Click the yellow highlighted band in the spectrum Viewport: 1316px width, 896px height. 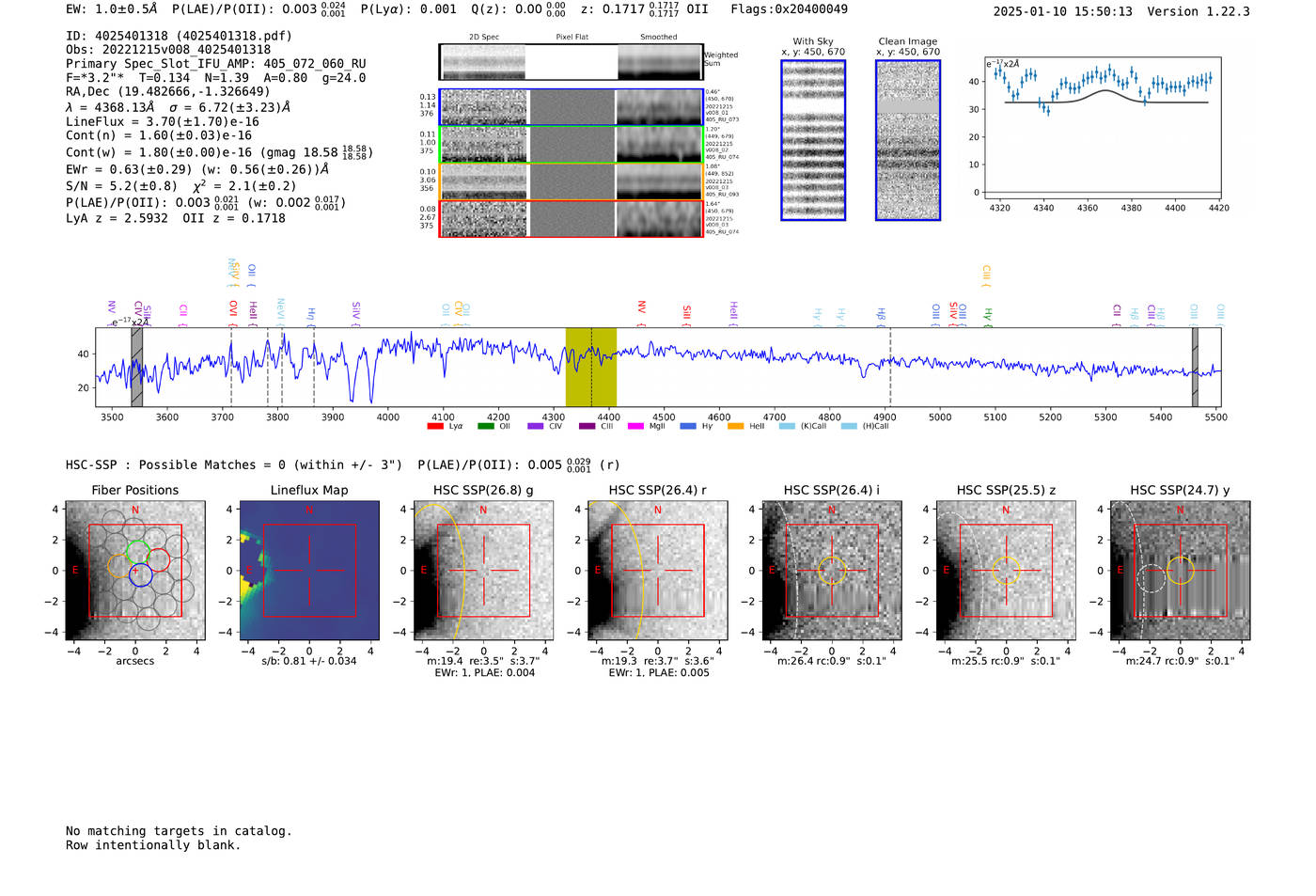pos(590,368)
